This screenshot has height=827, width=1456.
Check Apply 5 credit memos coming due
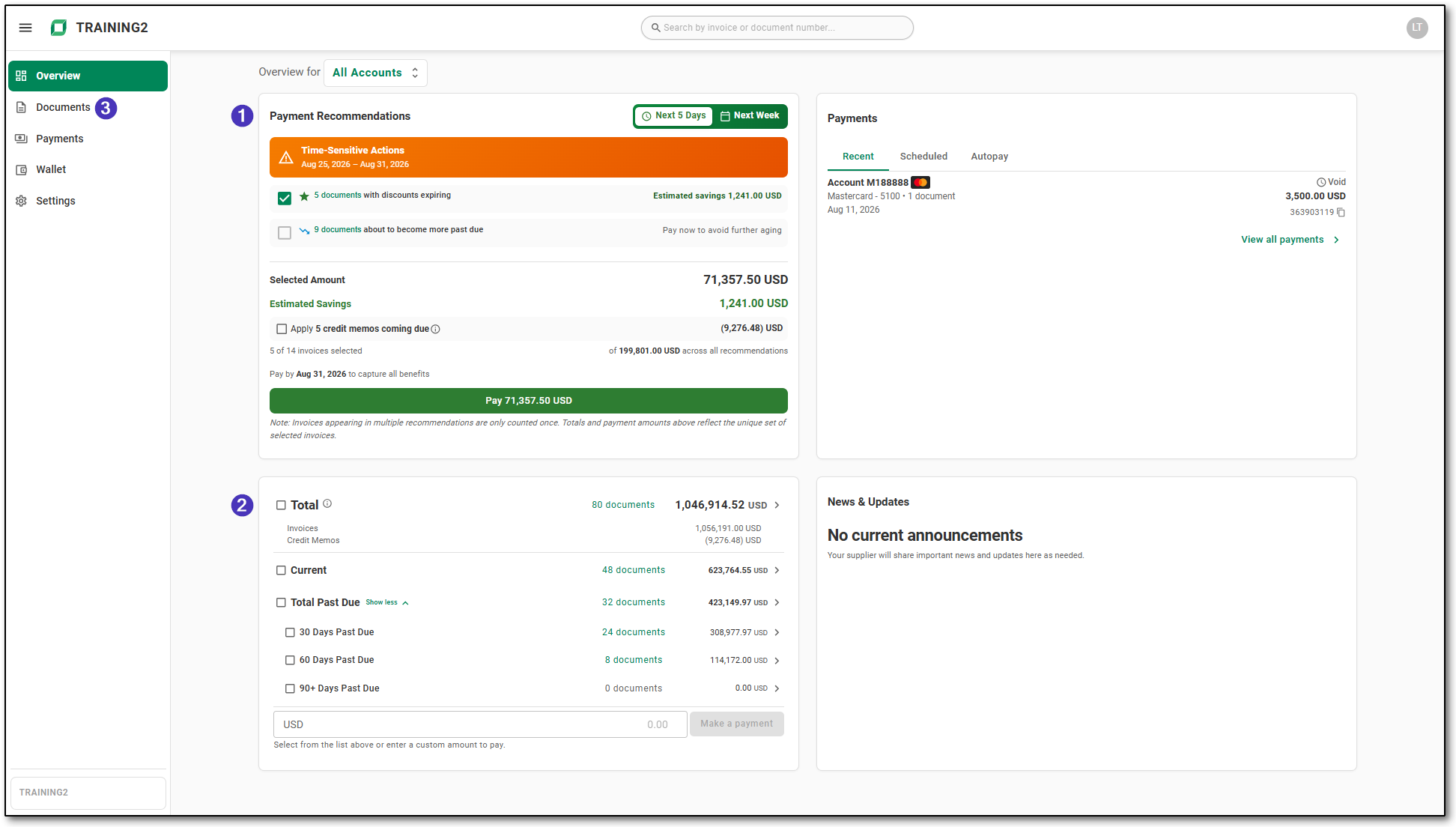pos(282,329)
